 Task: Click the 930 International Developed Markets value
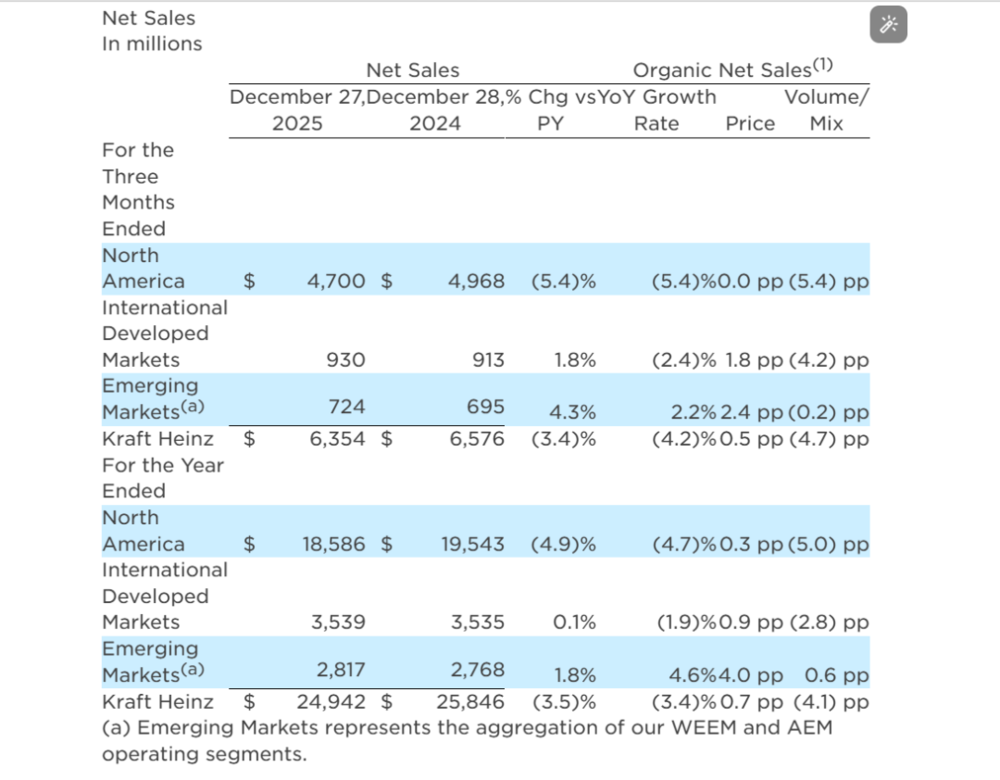(x=346, y=360)
